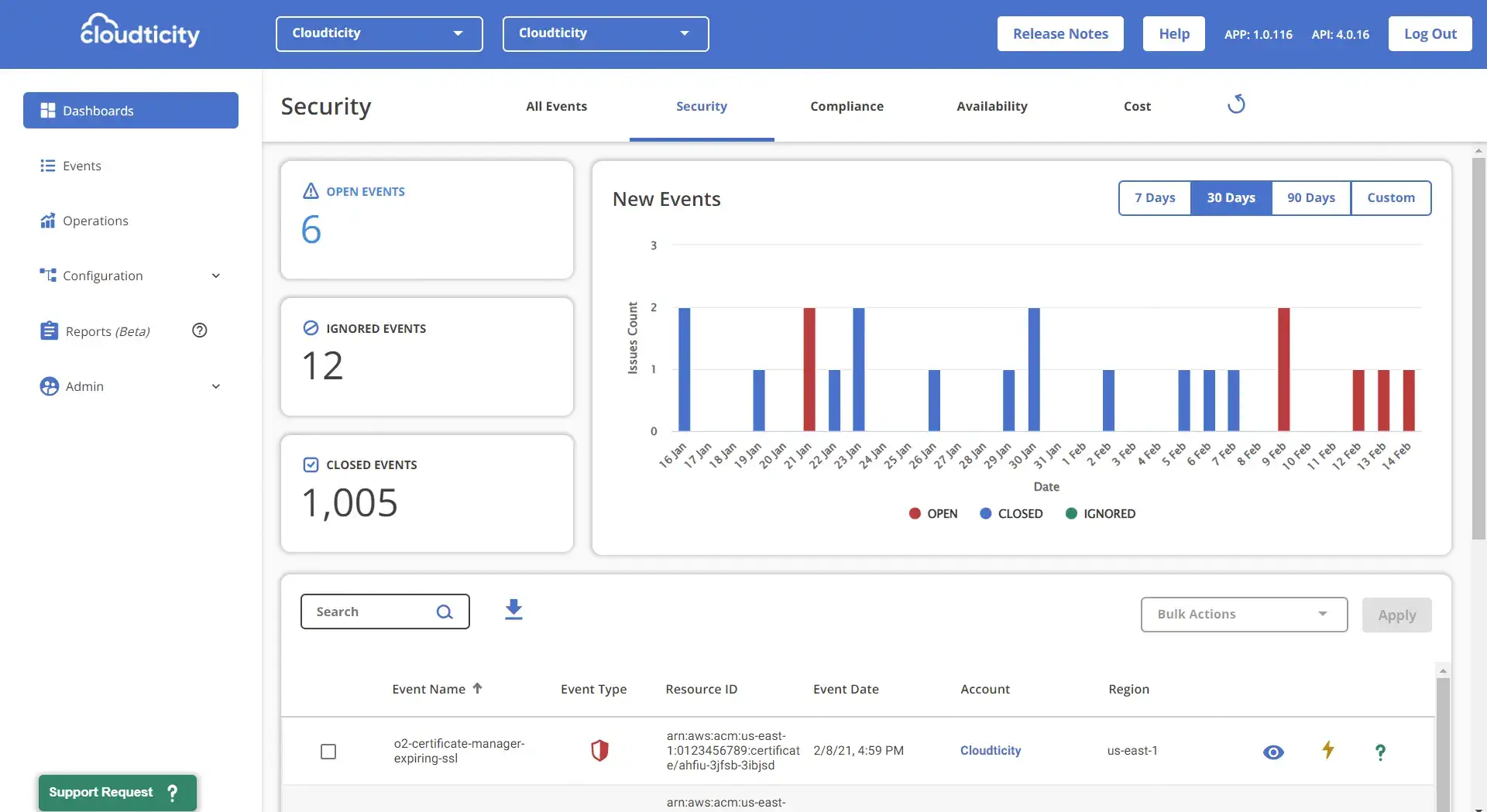Click the Release Notes button

pyautogui.click(x=1060, y=33)
